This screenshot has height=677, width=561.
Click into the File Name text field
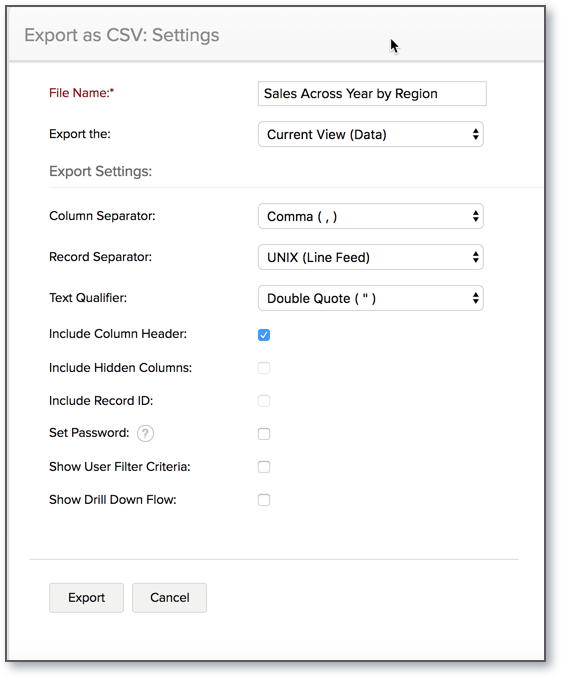(372, 94)
